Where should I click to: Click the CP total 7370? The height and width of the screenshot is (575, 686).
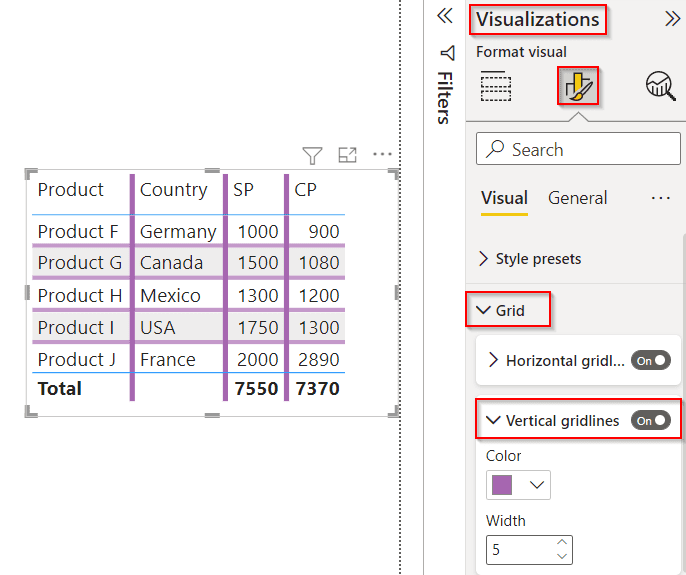coord(318,389)
